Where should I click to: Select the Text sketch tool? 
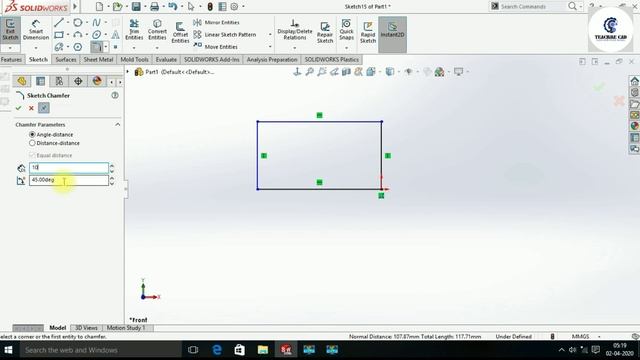coord(116,35)
